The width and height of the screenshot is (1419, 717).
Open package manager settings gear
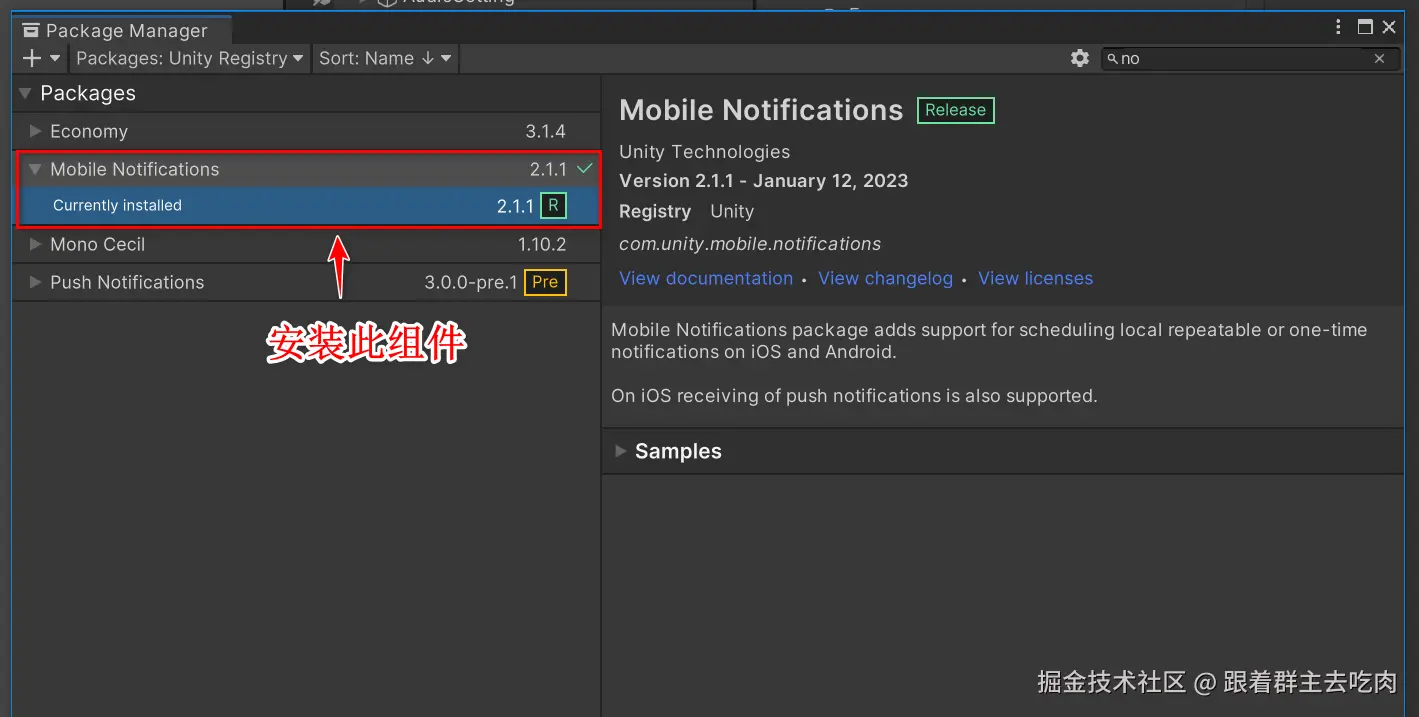point(1079,58)
